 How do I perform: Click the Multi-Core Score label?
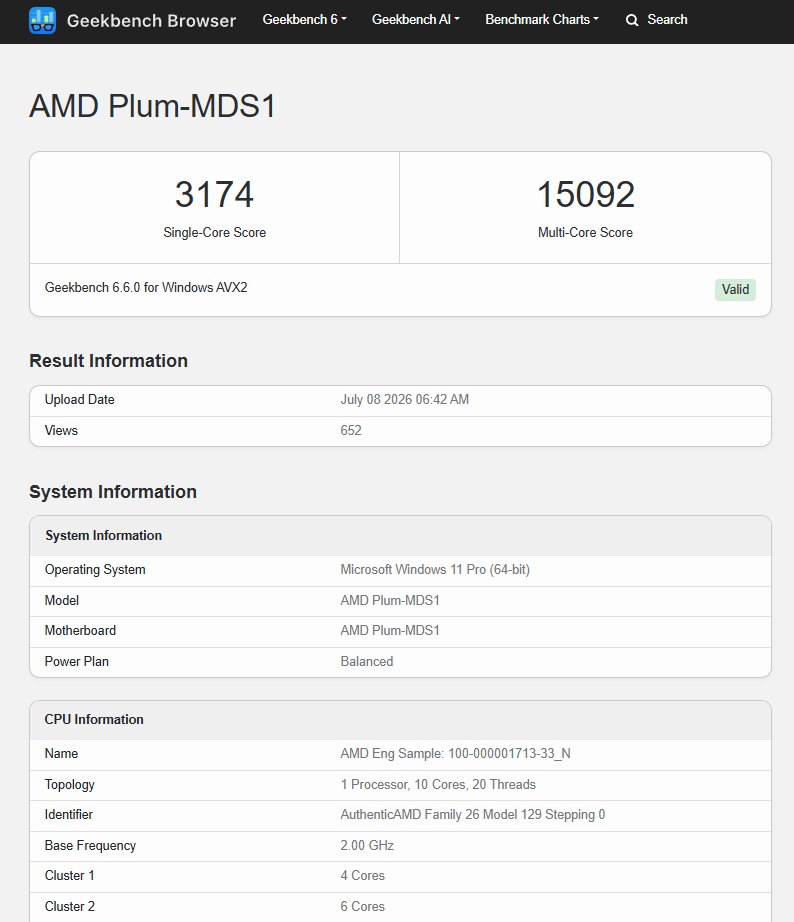coord(585,232)
